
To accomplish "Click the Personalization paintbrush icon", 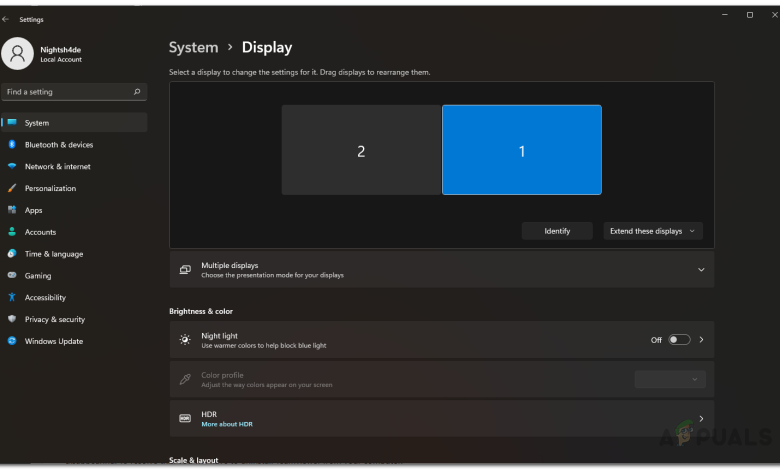I will [x=12, y=189].
